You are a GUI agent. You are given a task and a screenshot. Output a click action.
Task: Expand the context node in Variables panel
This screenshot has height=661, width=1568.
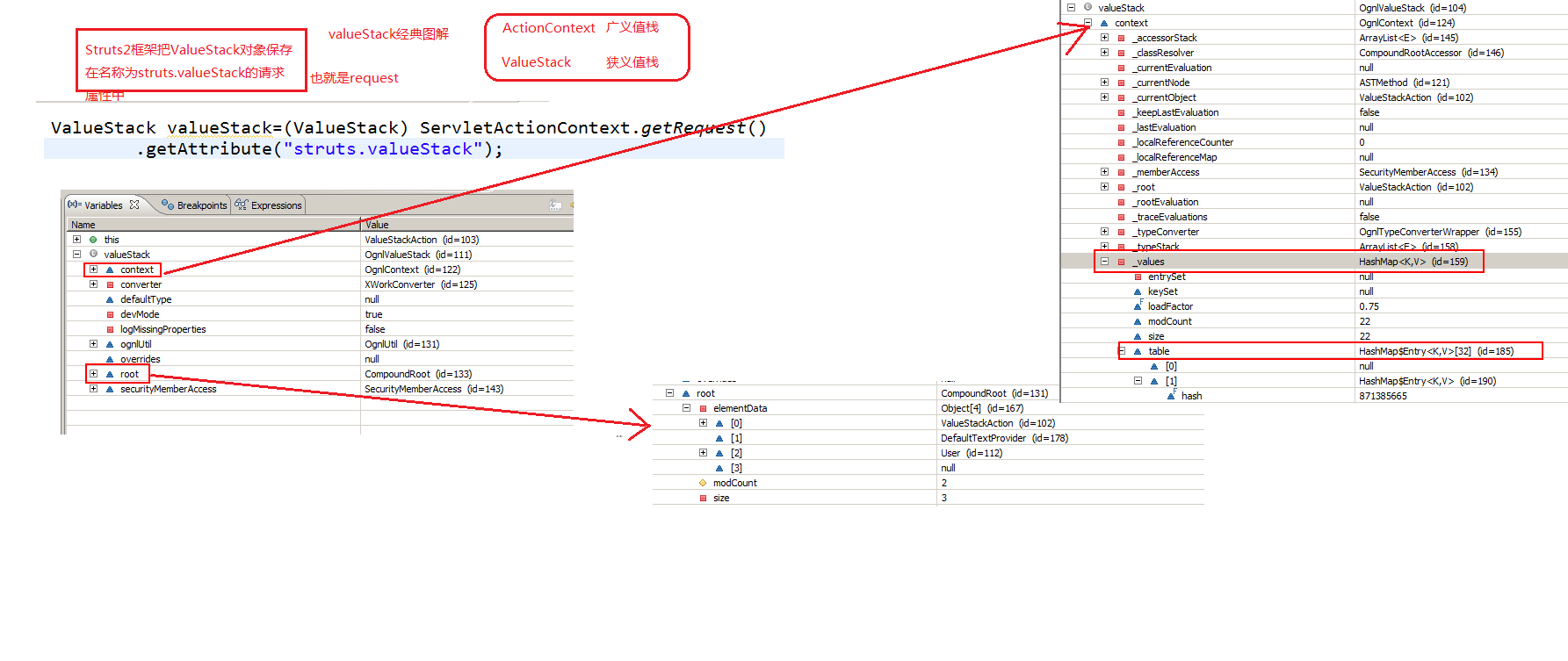click(x=93, y=269)
